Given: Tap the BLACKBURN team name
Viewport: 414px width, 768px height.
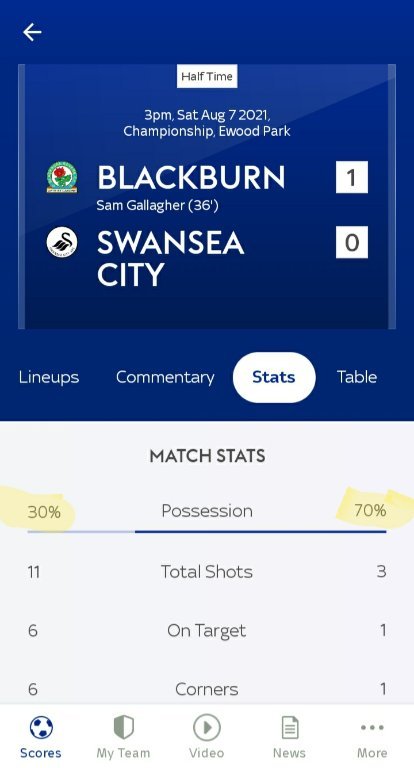Looking at the screenshot, I should pyautogui.click(x=191, y=177).
